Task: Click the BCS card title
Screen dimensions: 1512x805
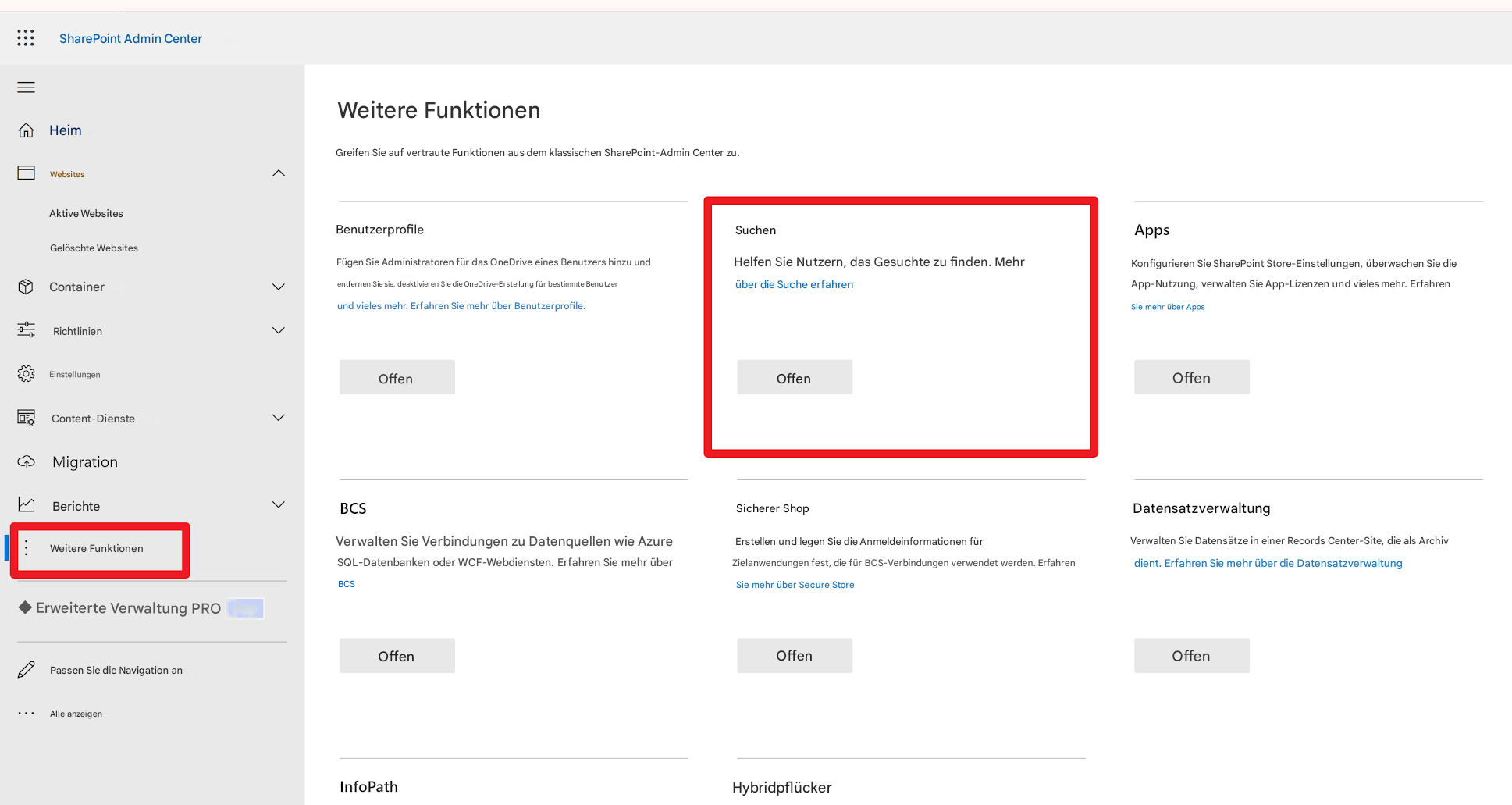Action: (353, 508)
